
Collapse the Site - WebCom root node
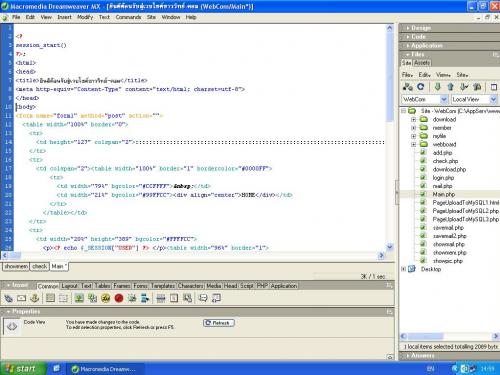click(x=403, y=111)
